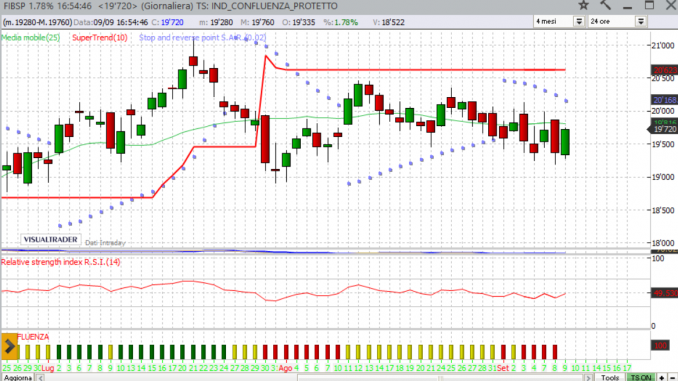The image size is (678, 381).
Task: Click the 'M: 19'760' maximum value
Action: tap(257, 22)
